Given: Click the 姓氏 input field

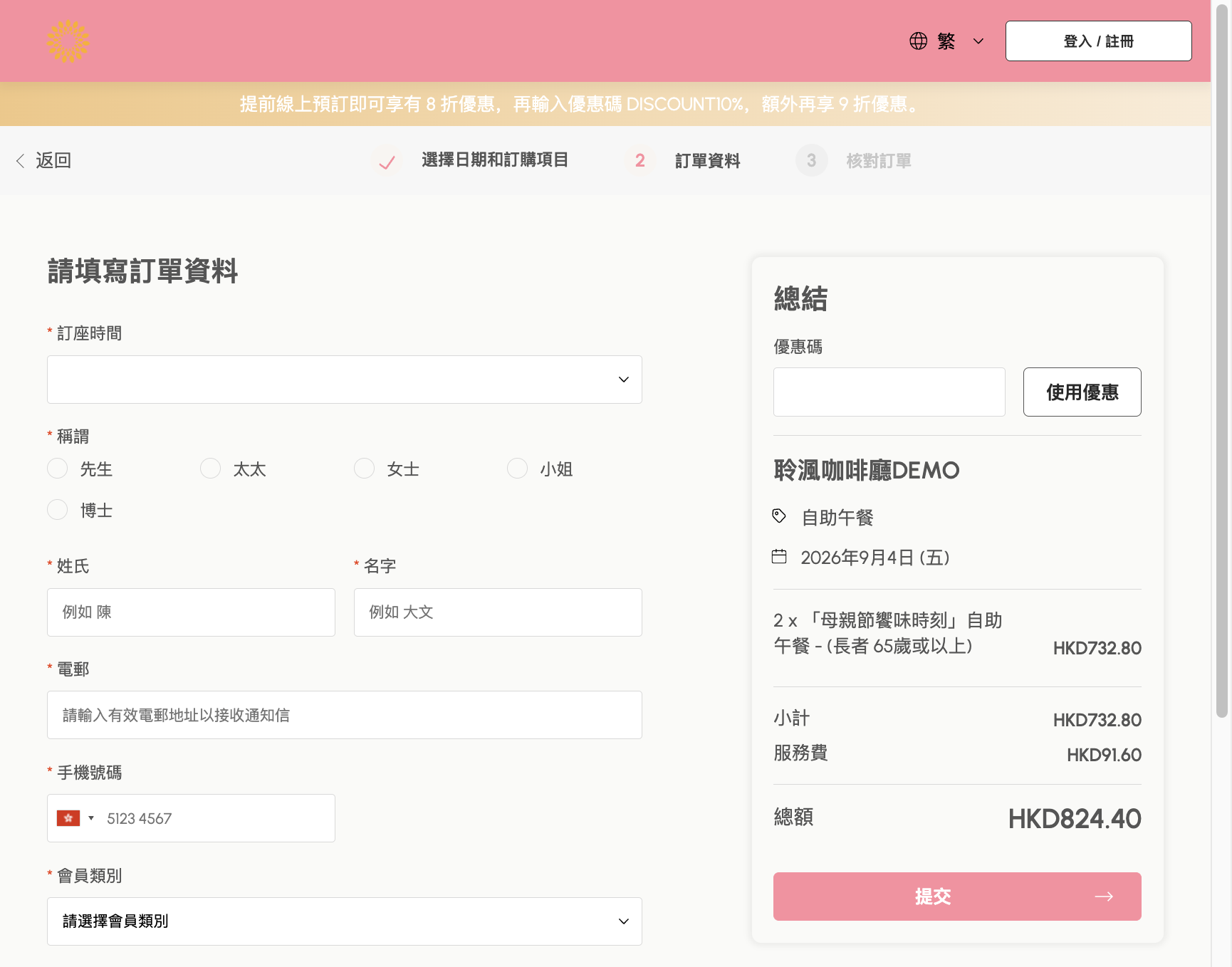Looking at the screenshot, I should click(x=191, y=612).
